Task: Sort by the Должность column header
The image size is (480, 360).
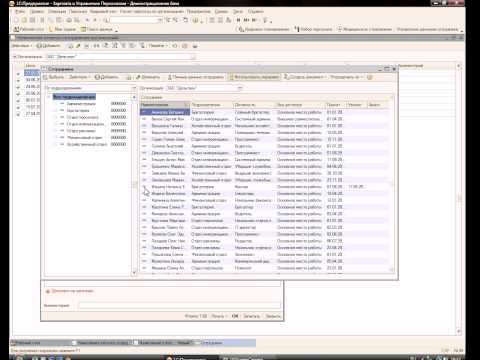Action: click(x=254, y=105)
